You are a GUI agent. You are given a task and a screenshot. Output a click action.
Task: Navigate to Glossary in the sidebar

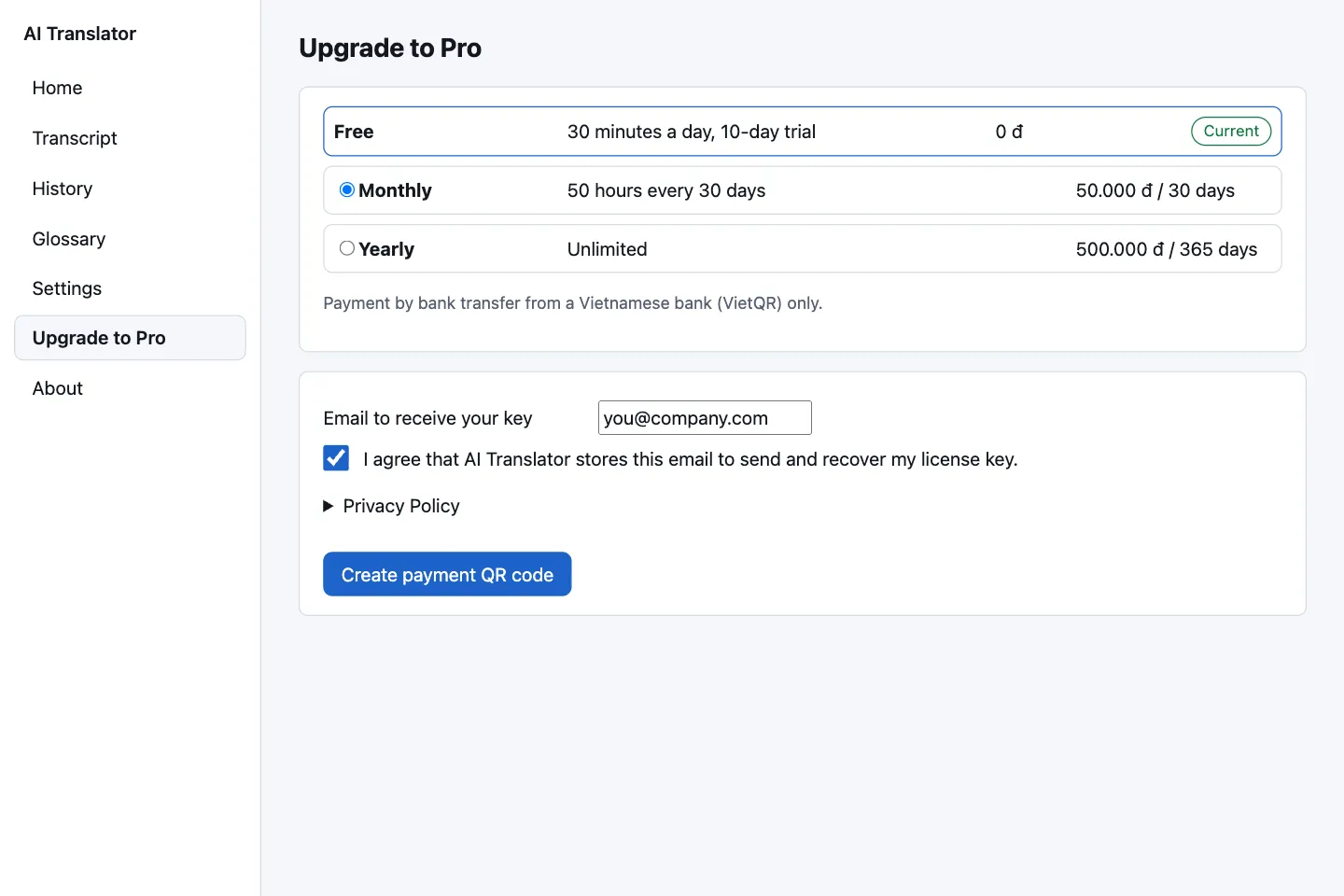click(x=130, y=239)
